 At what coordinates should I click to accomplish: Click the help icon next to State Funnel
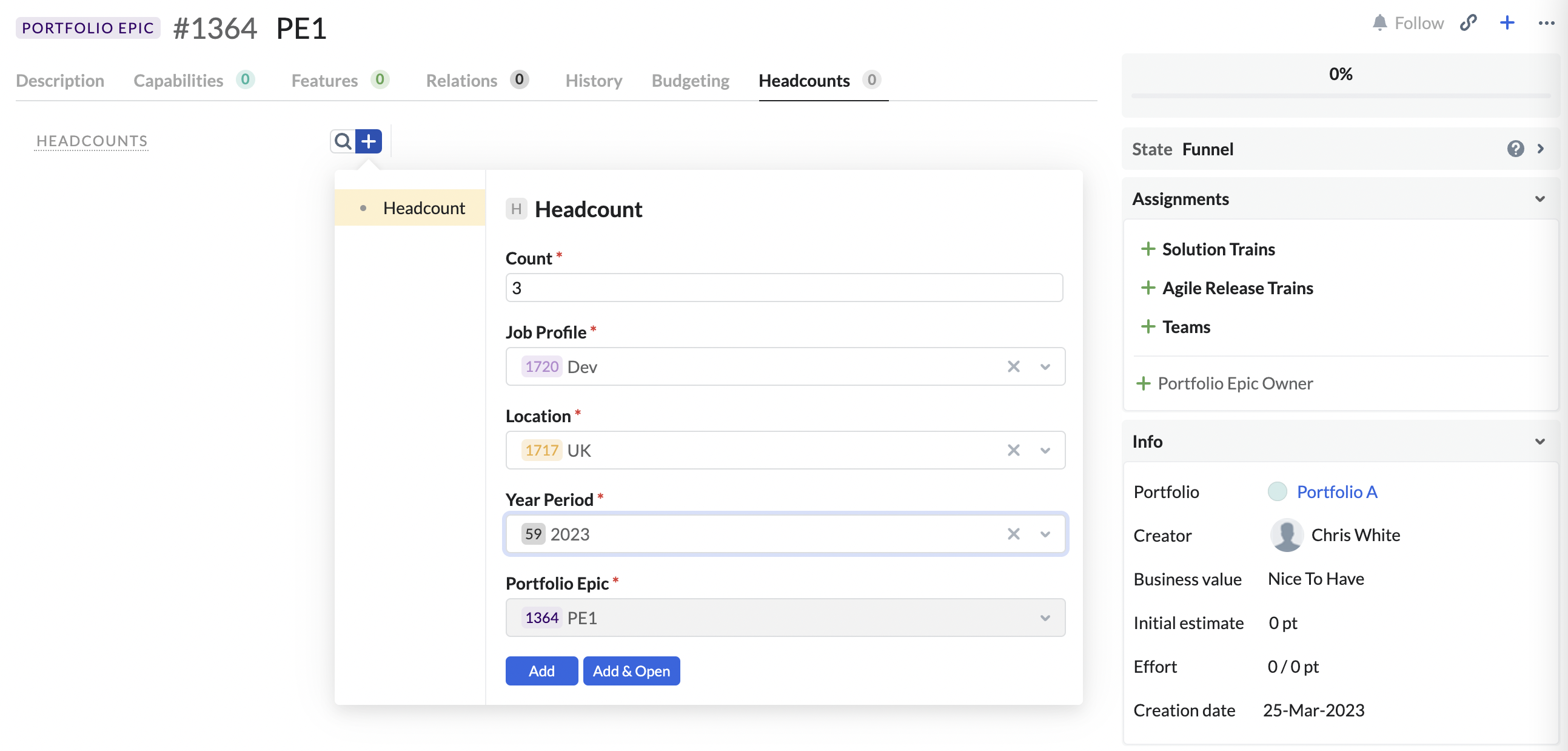click(x=1515, y=149)
